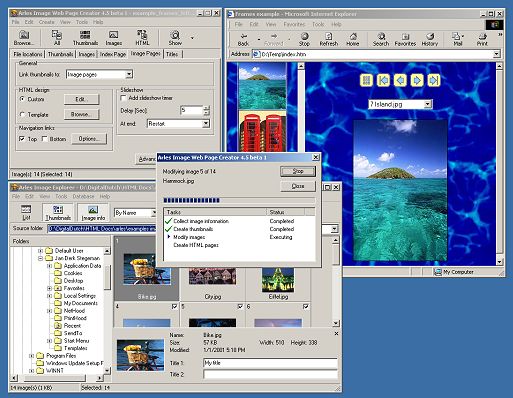
Task: Click Print in Internet Explorer toolbar
Action: pos(482,39)
